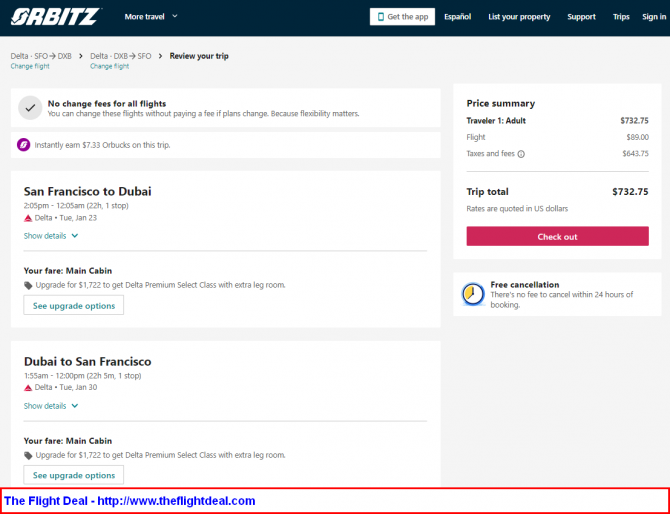Click 'No change fees for all flights' heading
Viewport: 670px width, 514px height.
coord(107,103)
